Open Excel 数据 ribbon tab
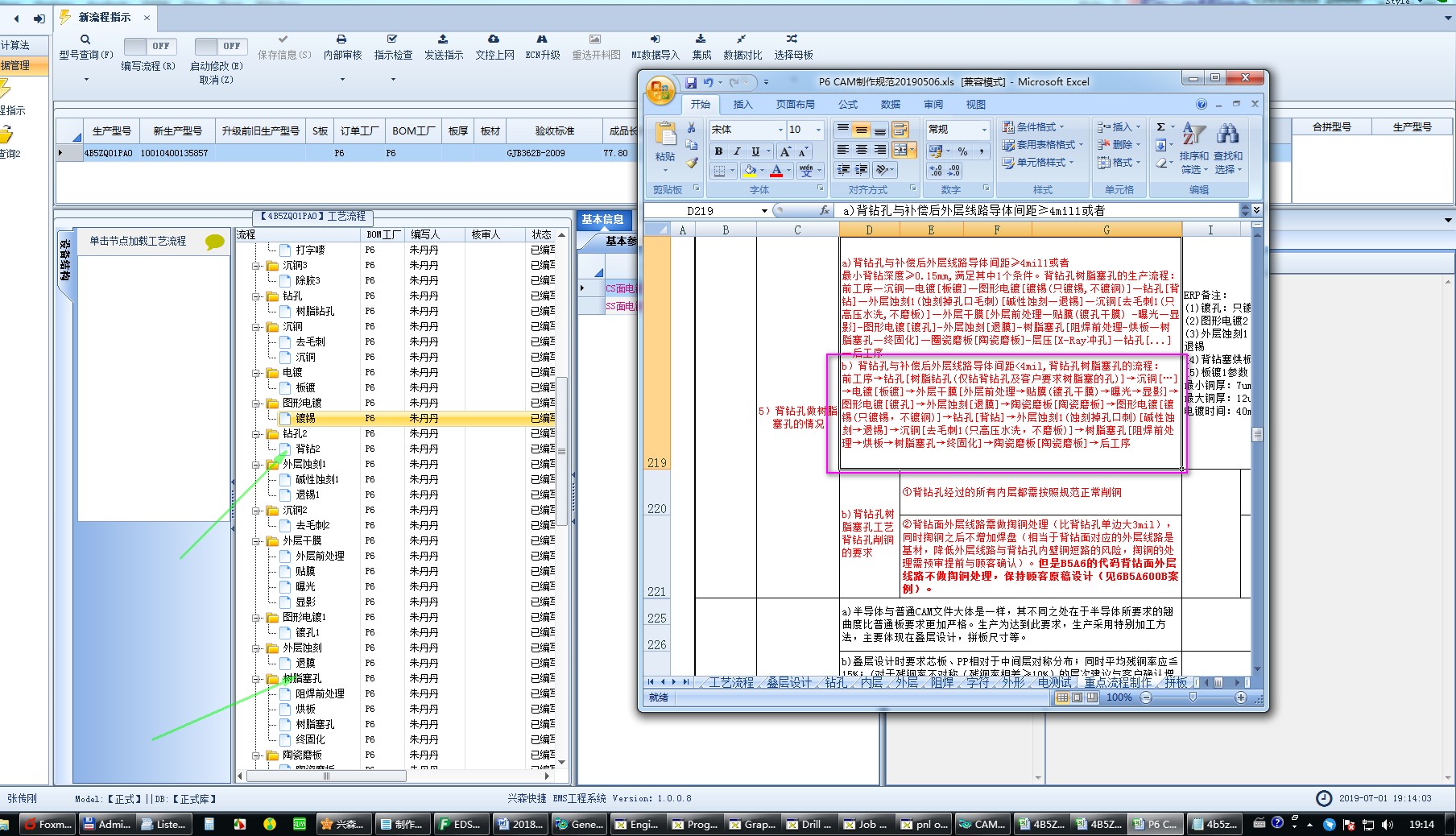The height and width of the screenshot is (836, 1456). [890, 105]
